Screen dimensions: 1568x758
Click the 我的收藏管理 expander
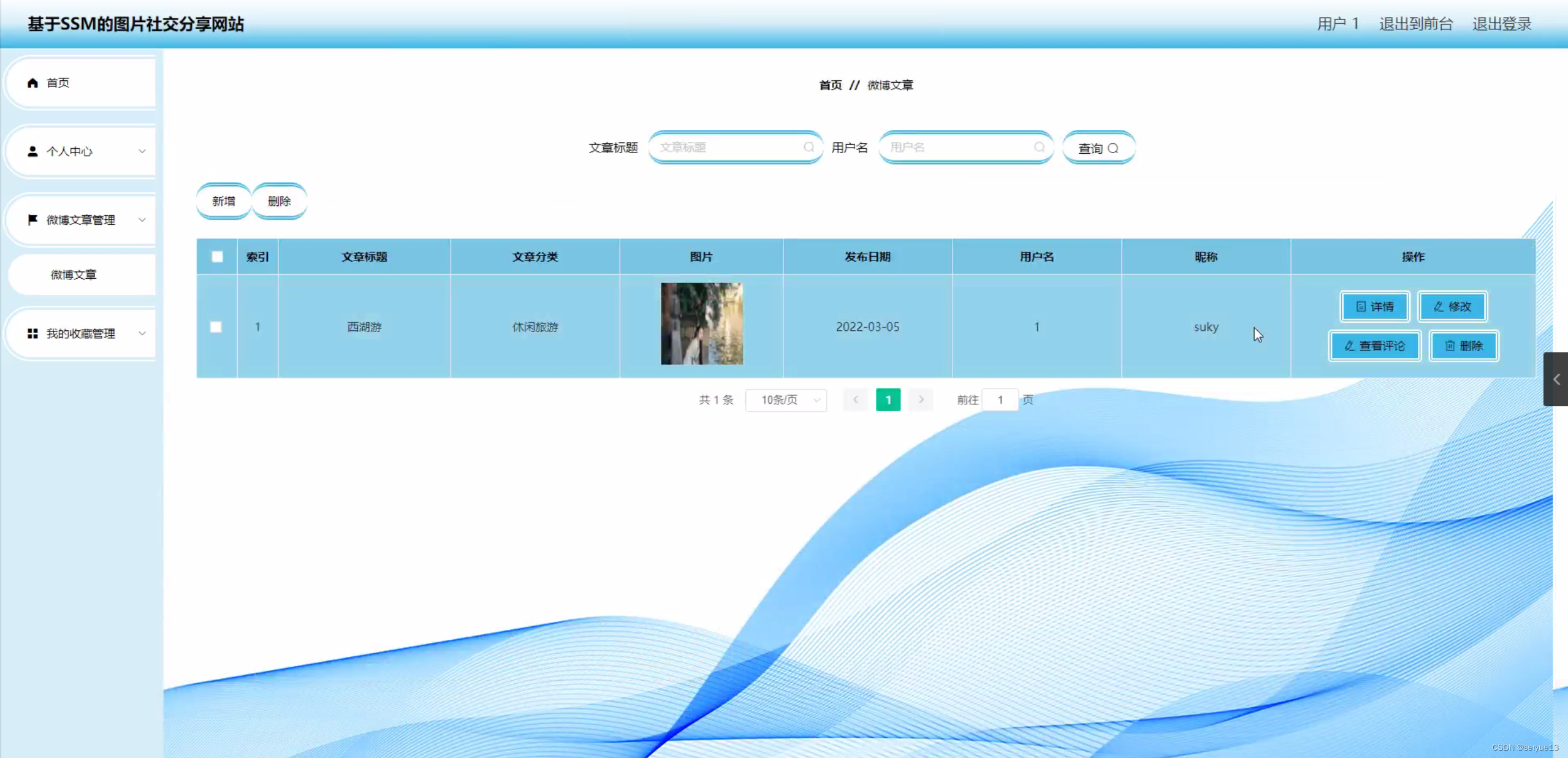point(86,333)
